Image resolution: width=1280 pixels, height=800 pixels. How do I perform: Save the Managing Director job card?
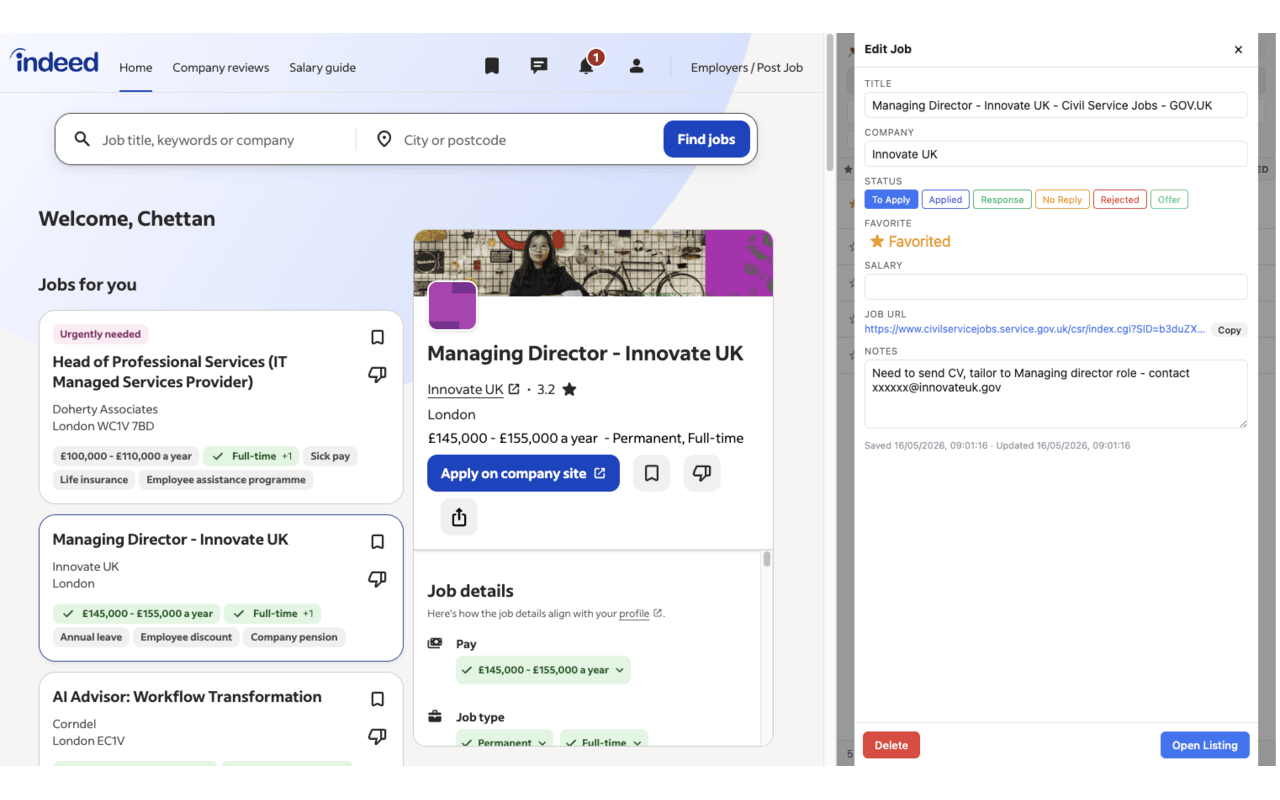point(377,542)
